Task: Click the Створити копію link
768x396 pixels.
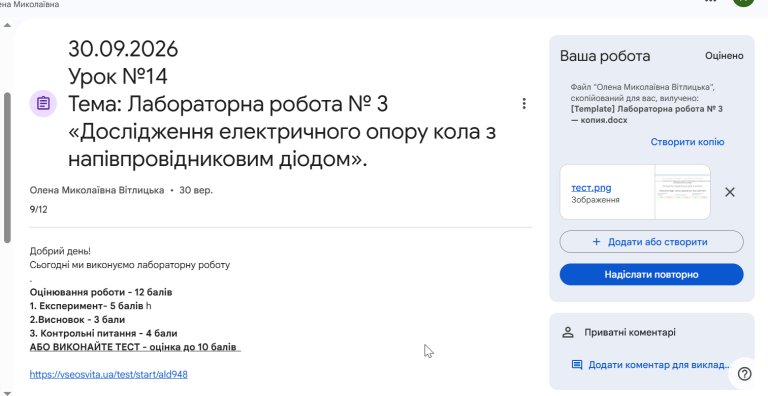Action: point(687,142)
